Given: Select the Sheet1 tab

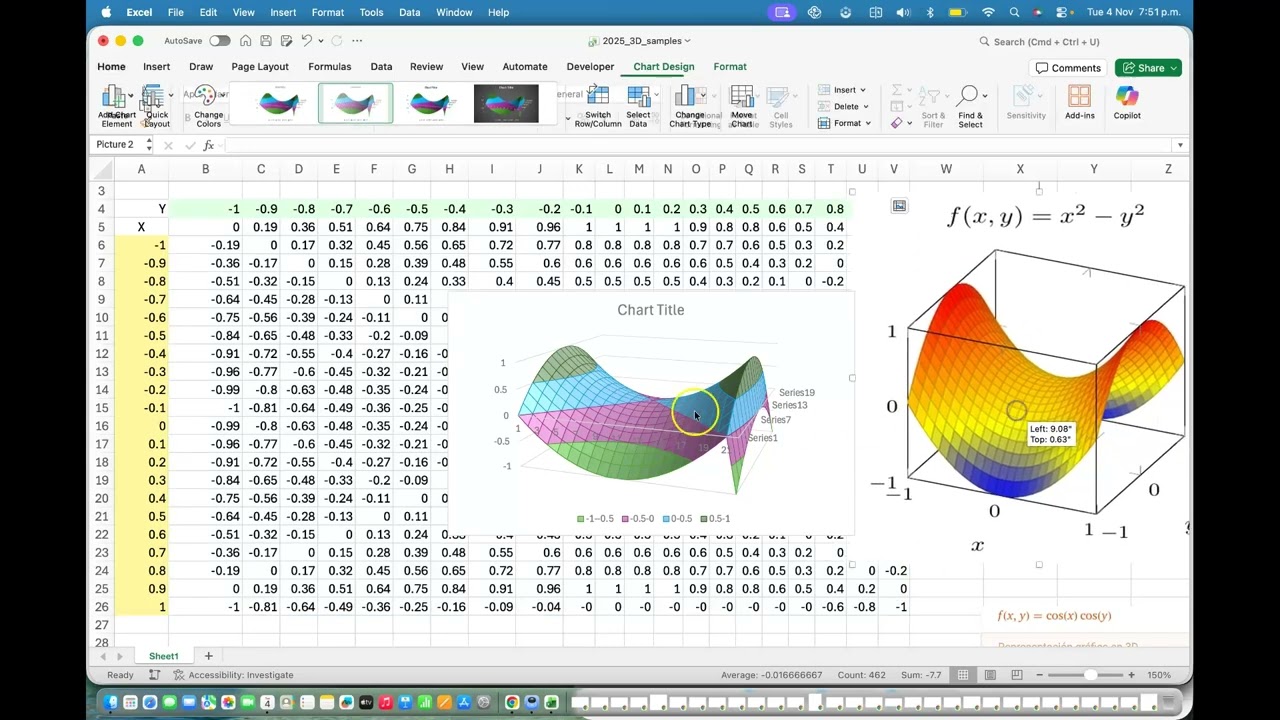Looking at the screenshot, I should coord(164,656).
